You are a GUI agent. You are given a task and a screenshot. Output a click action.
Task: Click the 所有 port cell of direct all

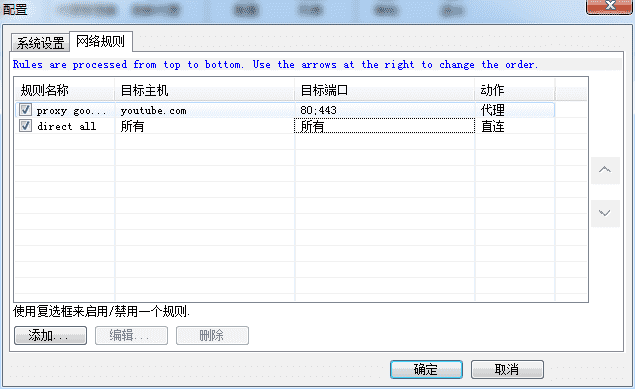[384, 126]
